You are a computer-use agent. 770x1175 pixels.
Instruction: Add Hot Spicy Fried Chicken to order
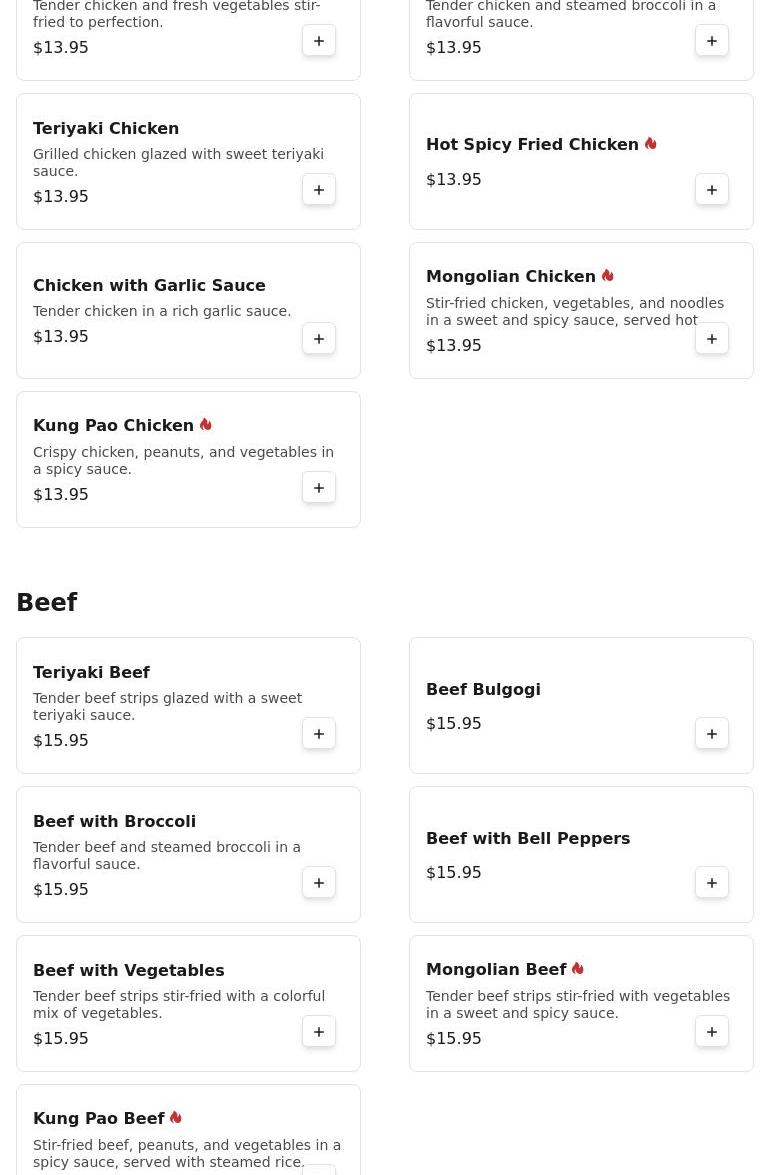tap(712, 190)
